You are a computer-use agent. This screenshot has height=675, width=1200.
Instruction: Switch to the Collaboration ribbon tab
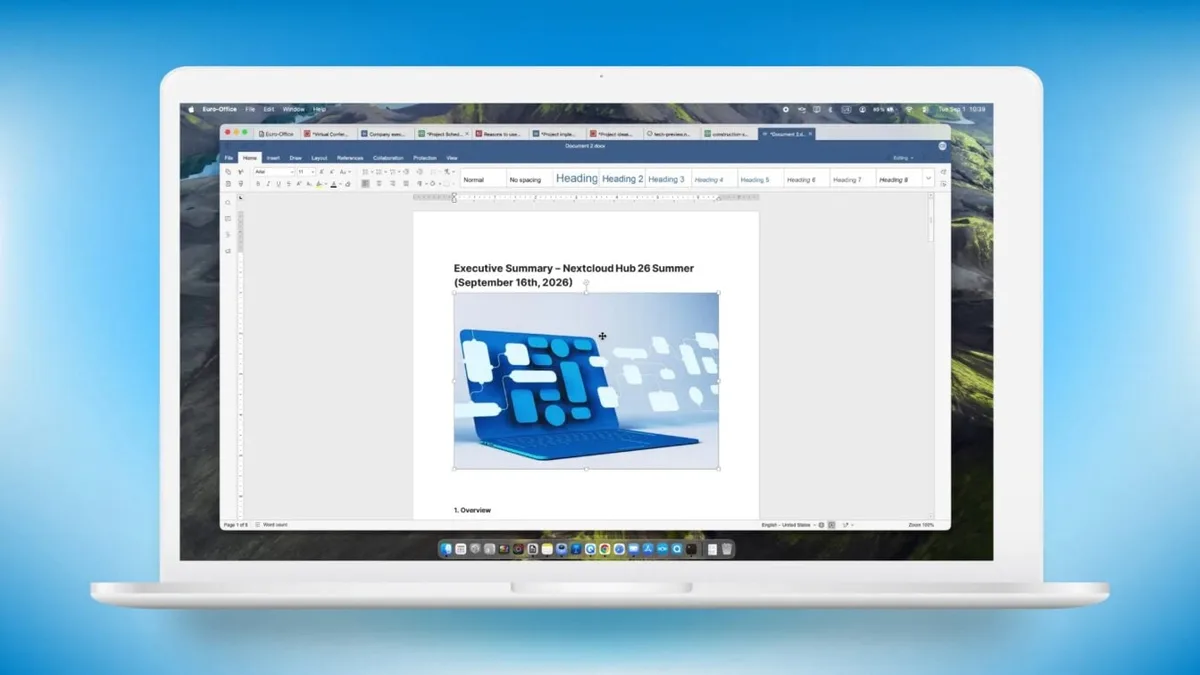[388, 158]
